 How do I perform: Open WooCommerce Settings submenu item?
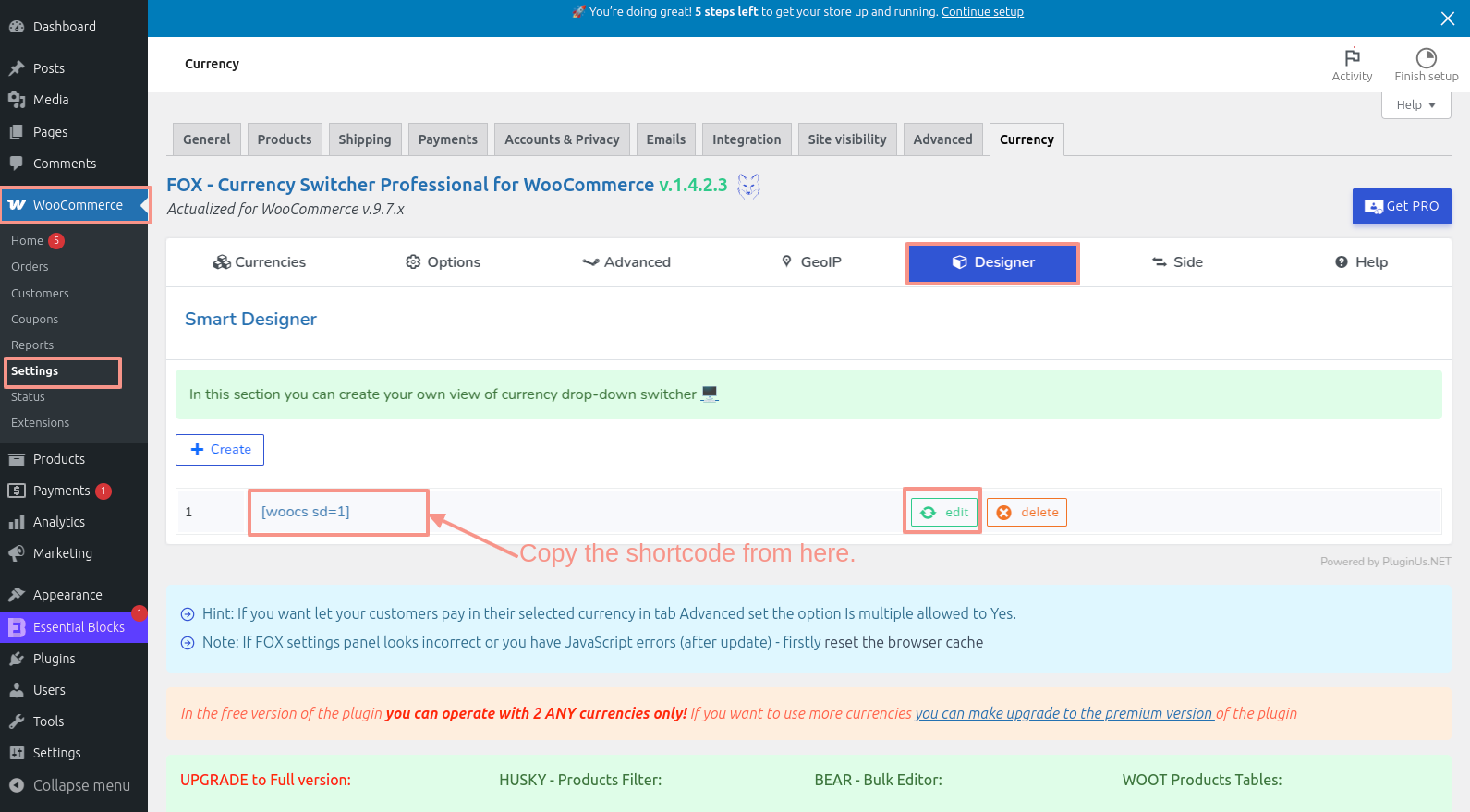point(34,371)
